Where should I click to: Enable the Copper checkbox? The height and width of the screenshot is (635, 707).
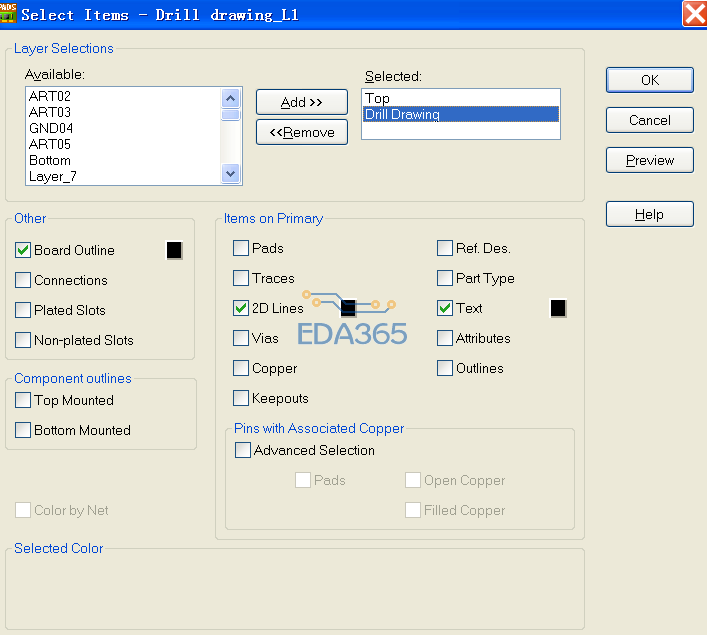(241, 368)
